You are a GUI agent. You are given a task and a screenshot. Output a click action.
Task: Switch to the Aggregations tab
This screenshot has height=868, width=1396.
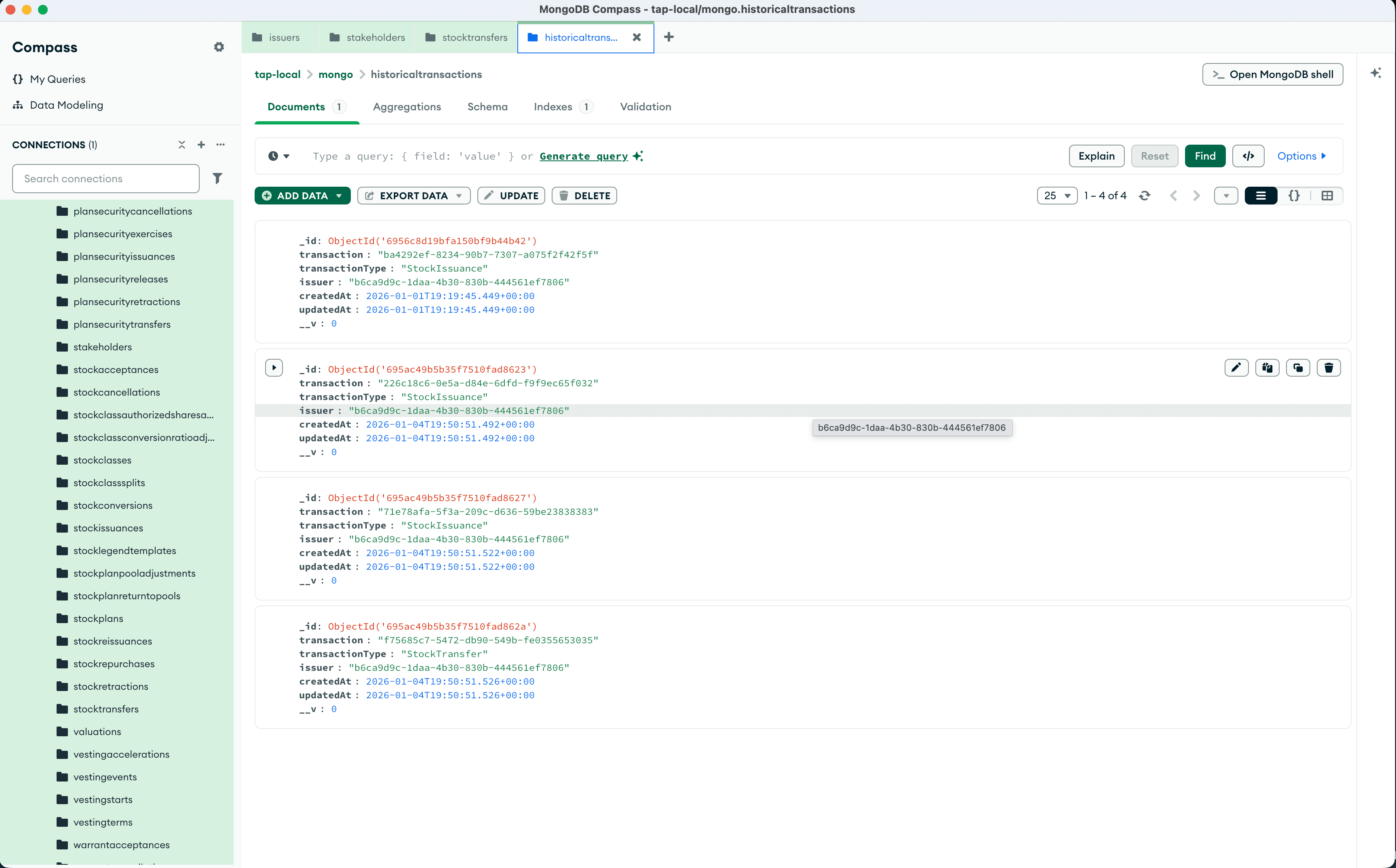407,107
